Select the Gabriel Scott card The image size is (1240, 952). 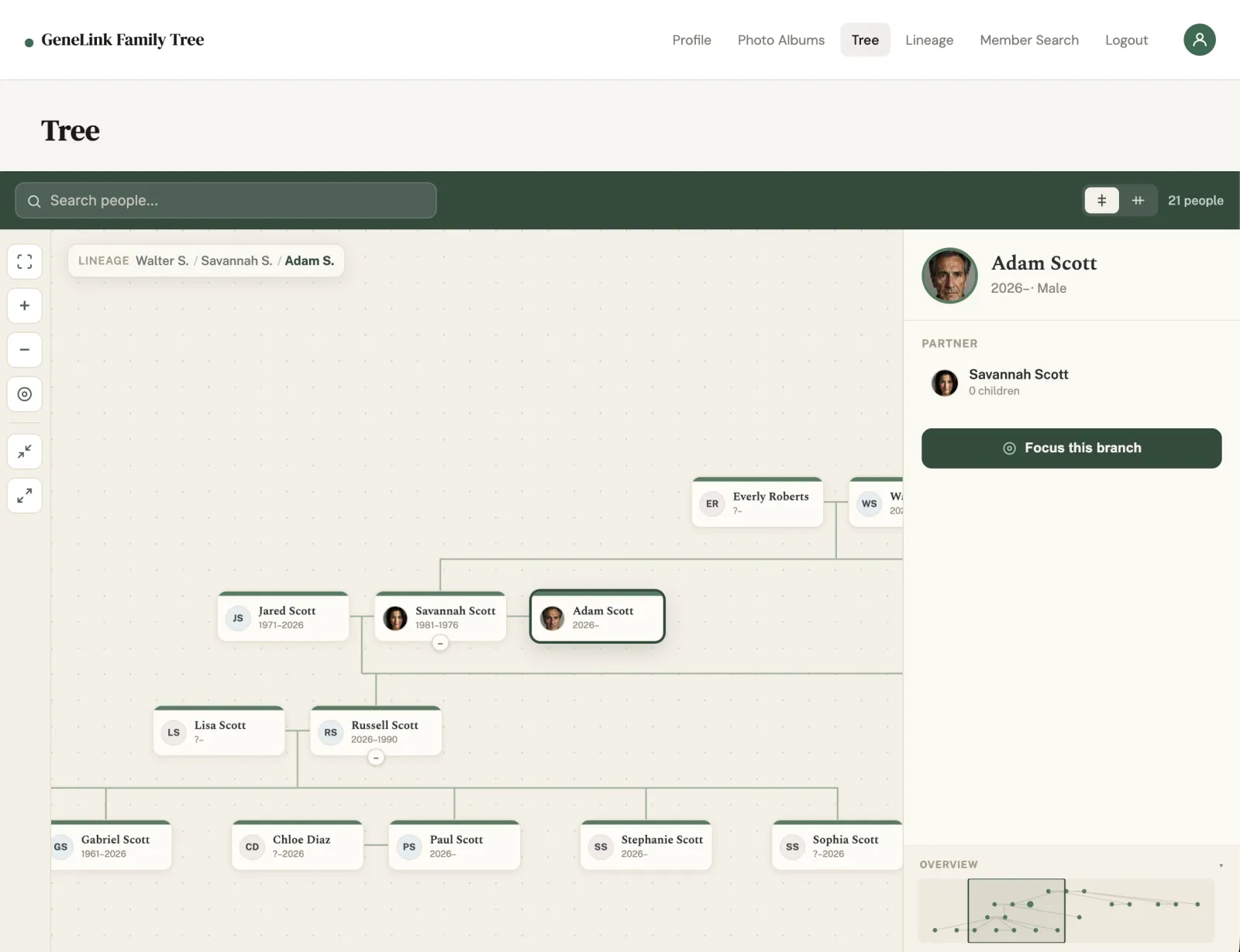111,846
